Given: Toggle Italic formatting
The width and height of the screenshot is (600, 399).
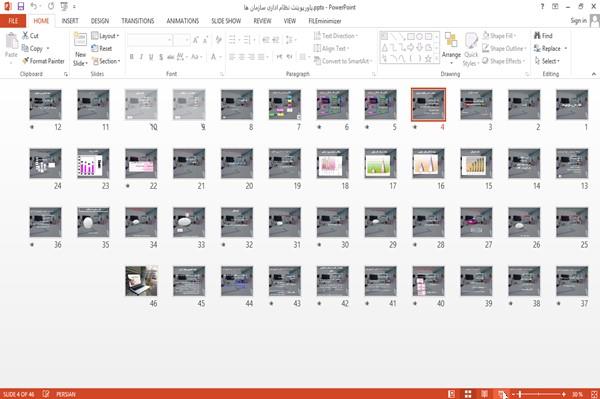Looking at the screenshot, I should [x=141, y=57].
